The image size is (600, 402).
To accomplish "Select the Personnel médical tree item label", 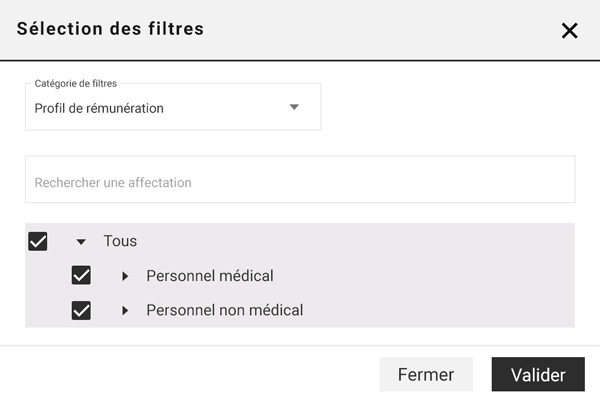I will coord(209,276).
